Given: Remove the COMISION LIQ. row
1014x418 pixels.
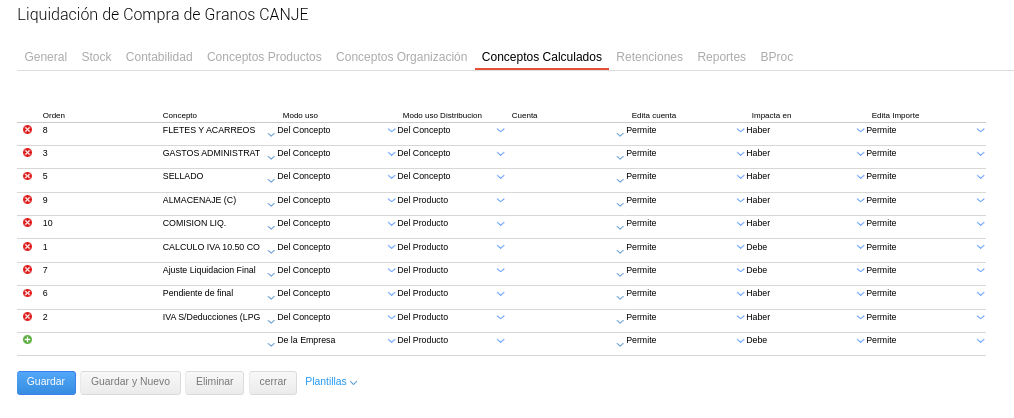Looking at the screenshot, I should 27,223.
